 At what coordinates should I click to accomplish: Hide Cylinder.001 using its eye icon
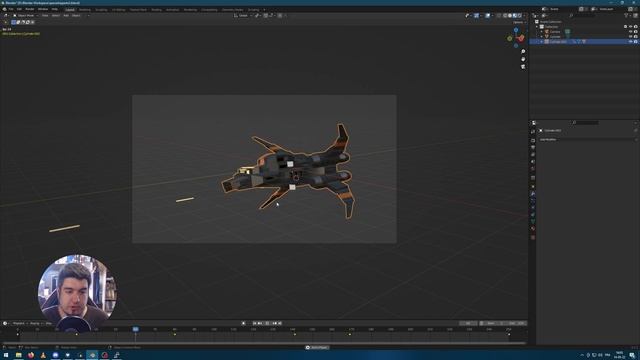[631, 42]
